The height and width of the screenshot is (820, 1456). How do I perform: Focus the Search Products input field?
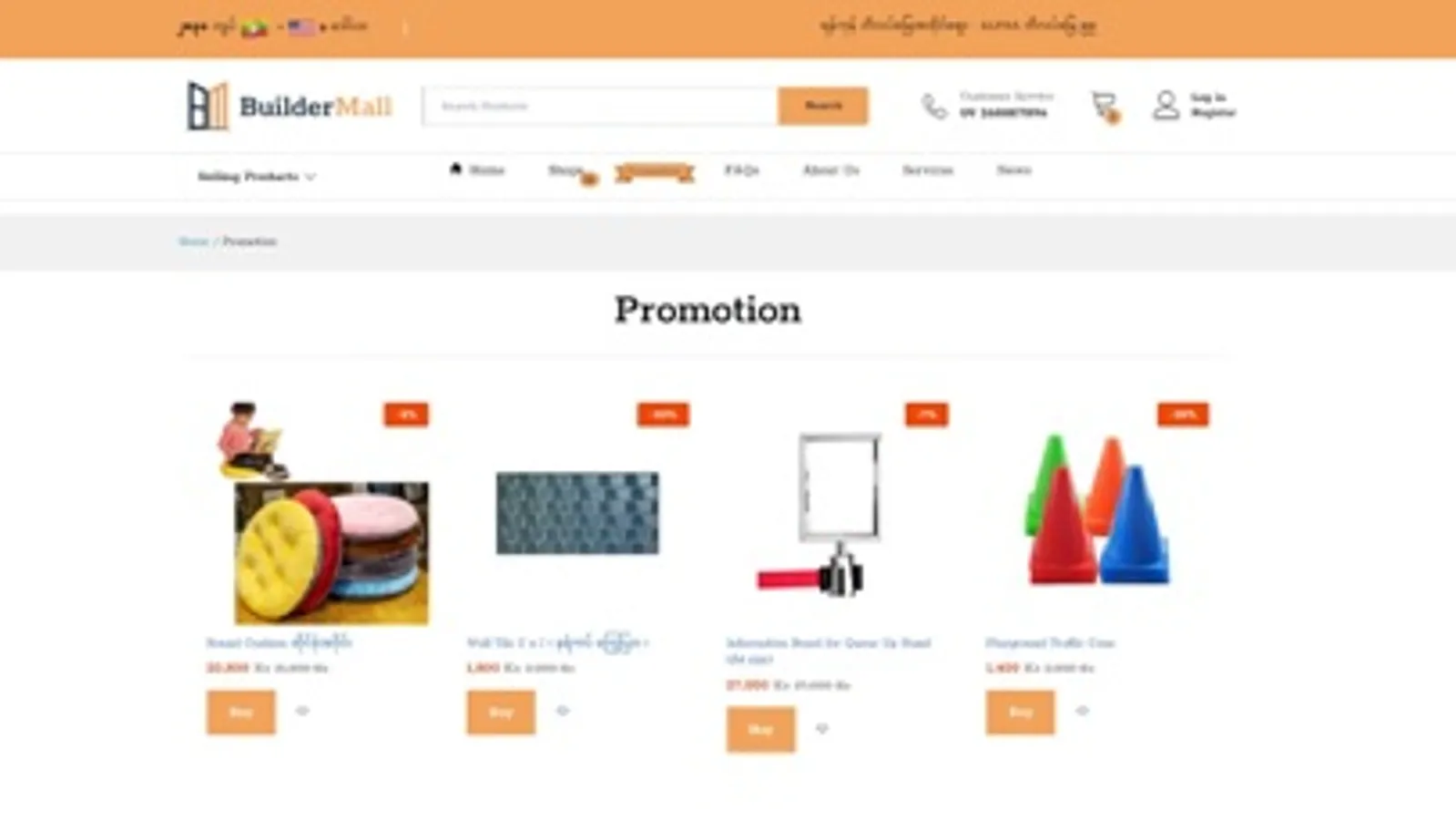601,106
